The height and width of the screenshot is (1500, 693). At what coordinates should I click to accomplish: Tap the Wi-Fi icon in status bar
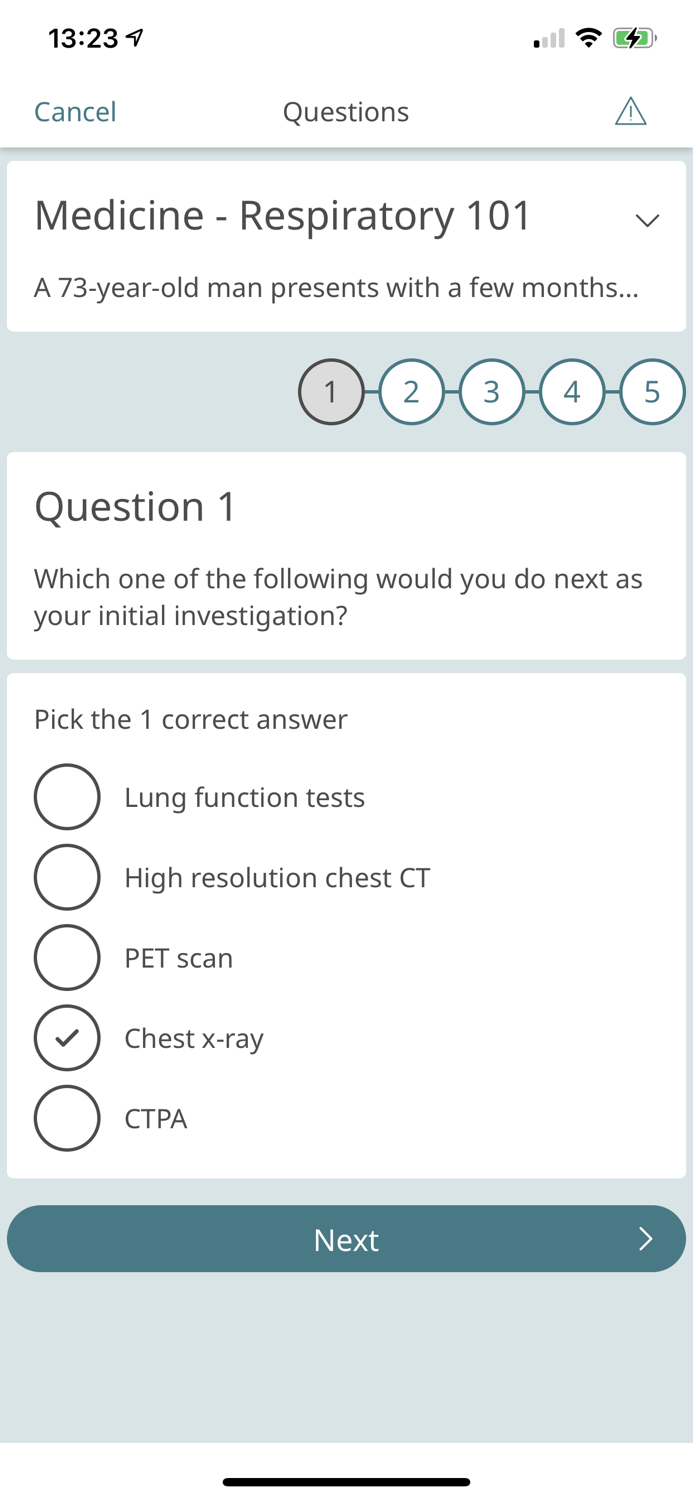click(588, 37)
